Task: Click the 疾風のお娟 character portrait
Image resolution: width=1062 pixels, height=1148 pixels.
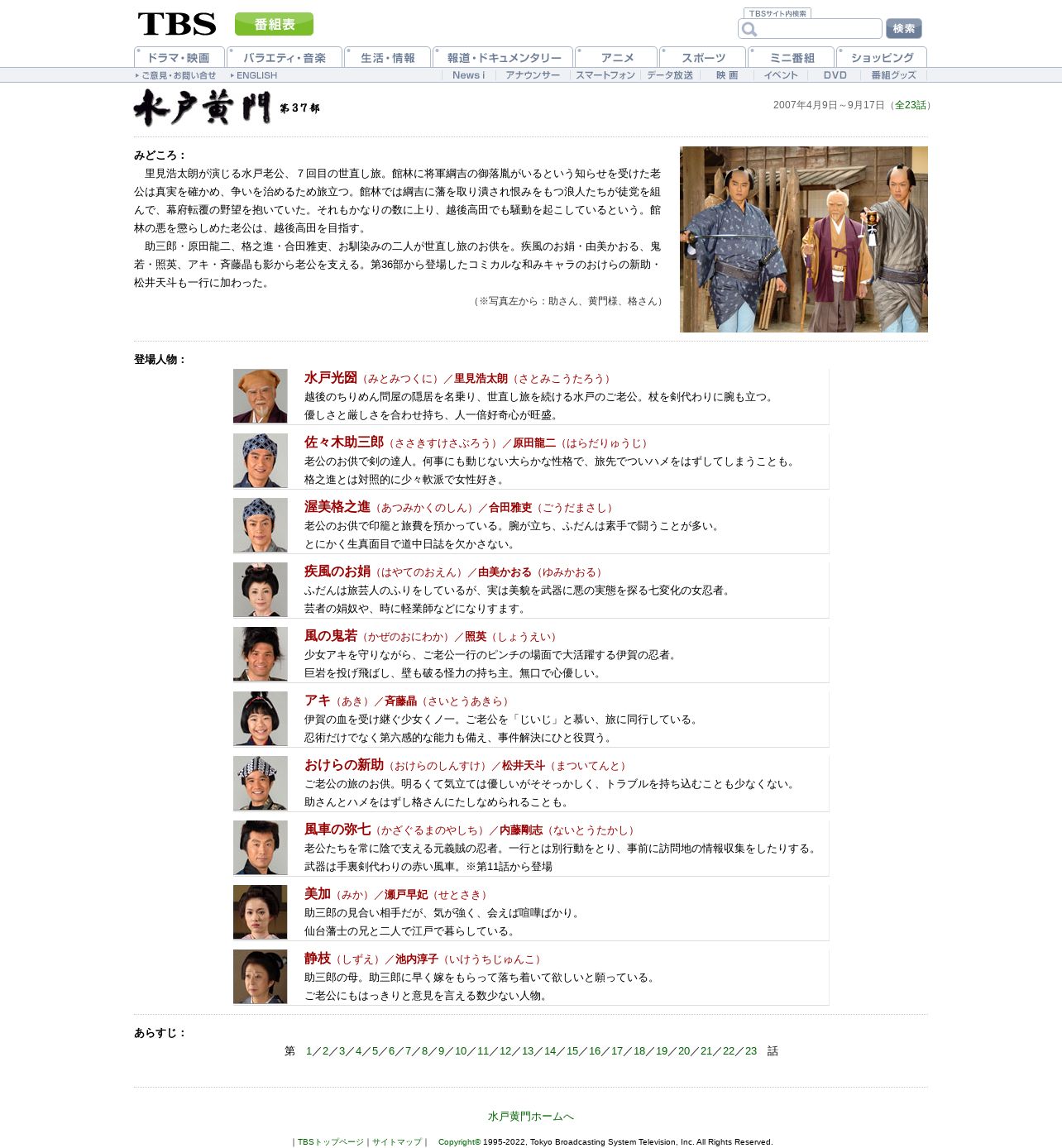Action: click(x=261, y=590)
